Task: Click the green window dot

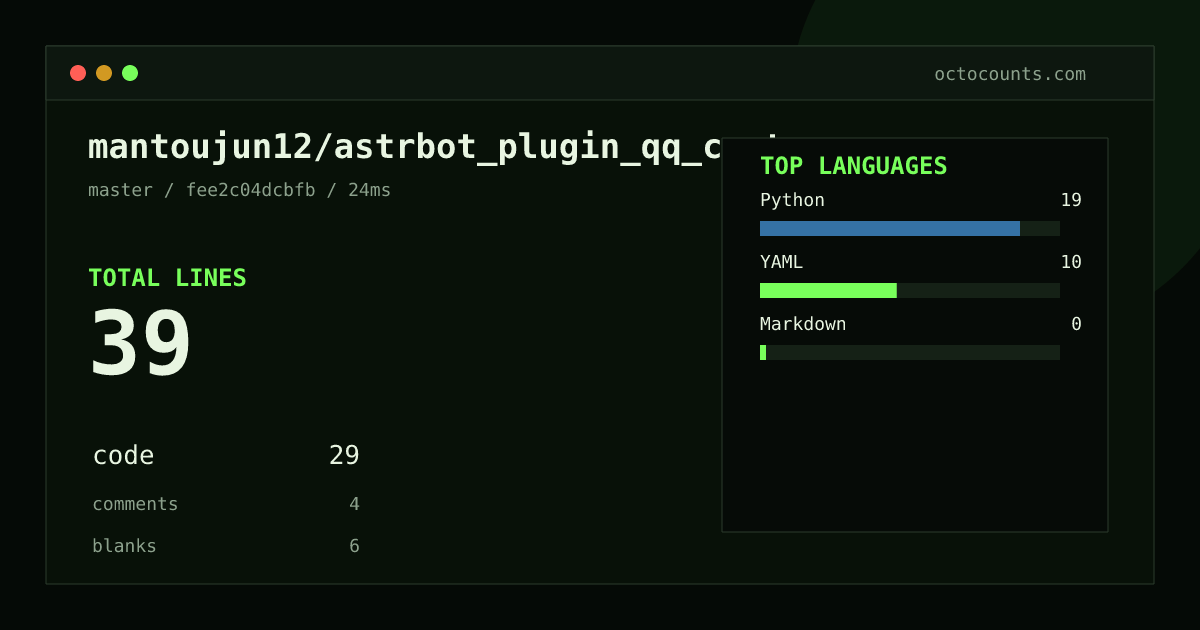Action: click(130, 73)
